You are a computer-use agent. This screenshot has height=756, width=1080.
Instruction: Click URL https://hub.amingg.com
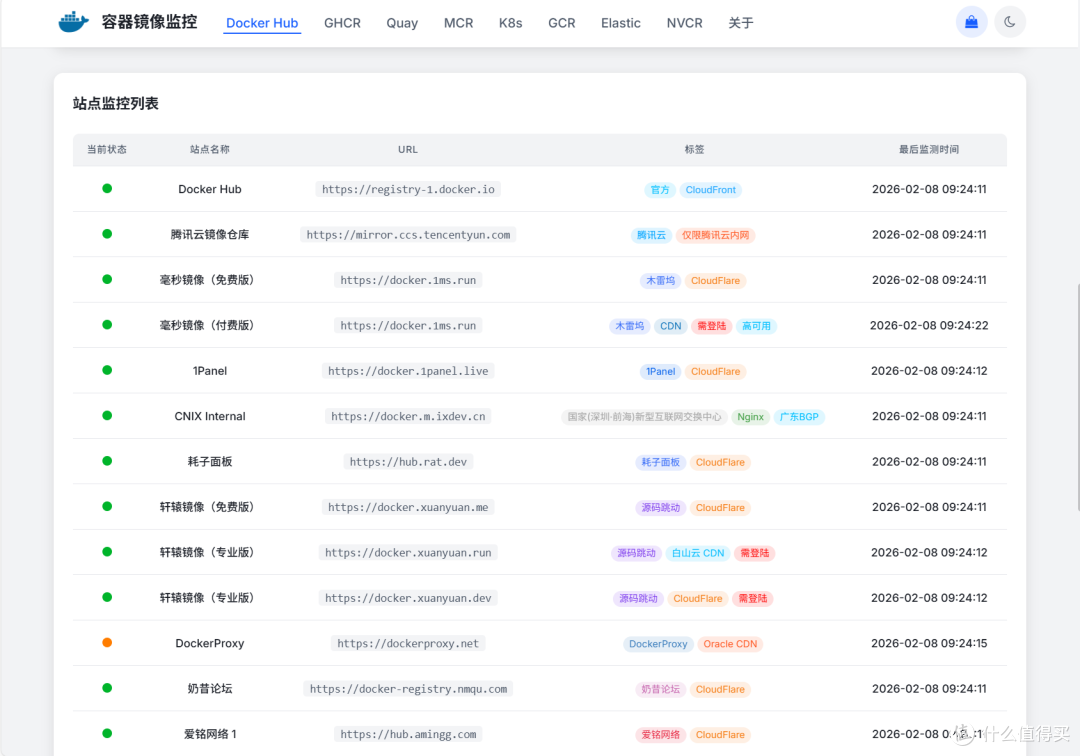[408, 735]
